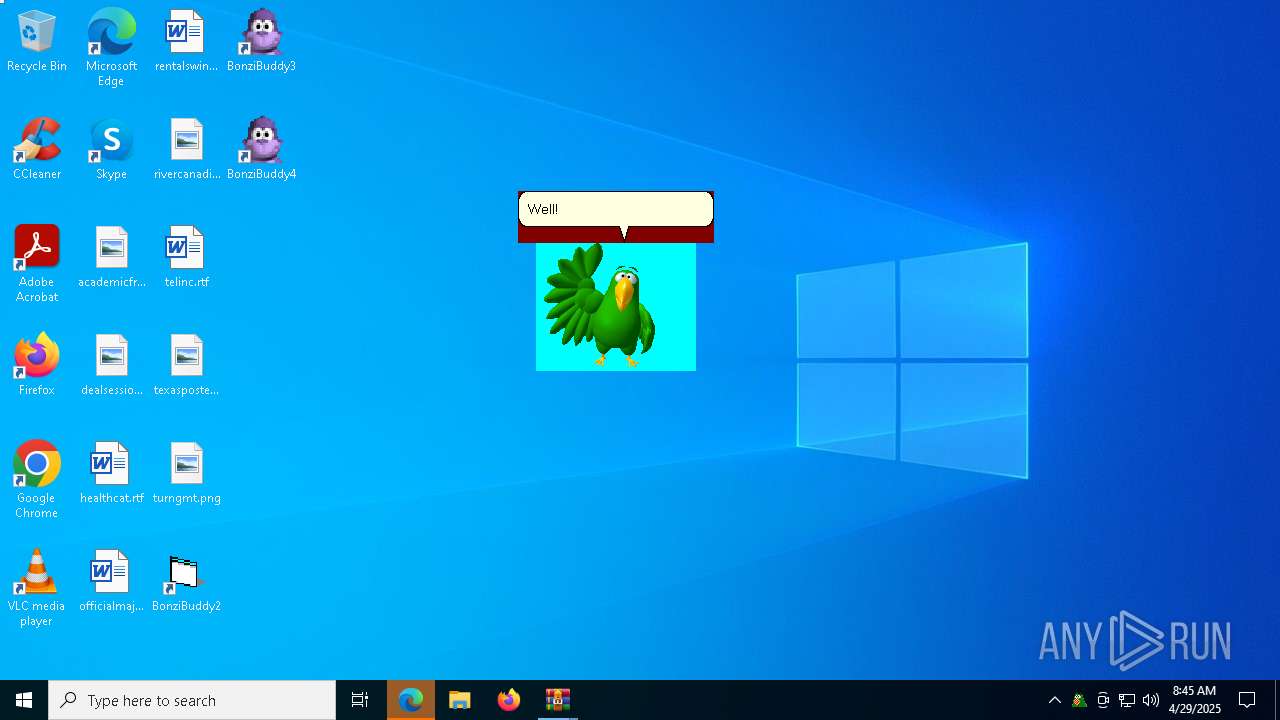This screenshot has height=720, width=1280.
Task: Select the texasposte image file
Action: click(x=186, y=366)
